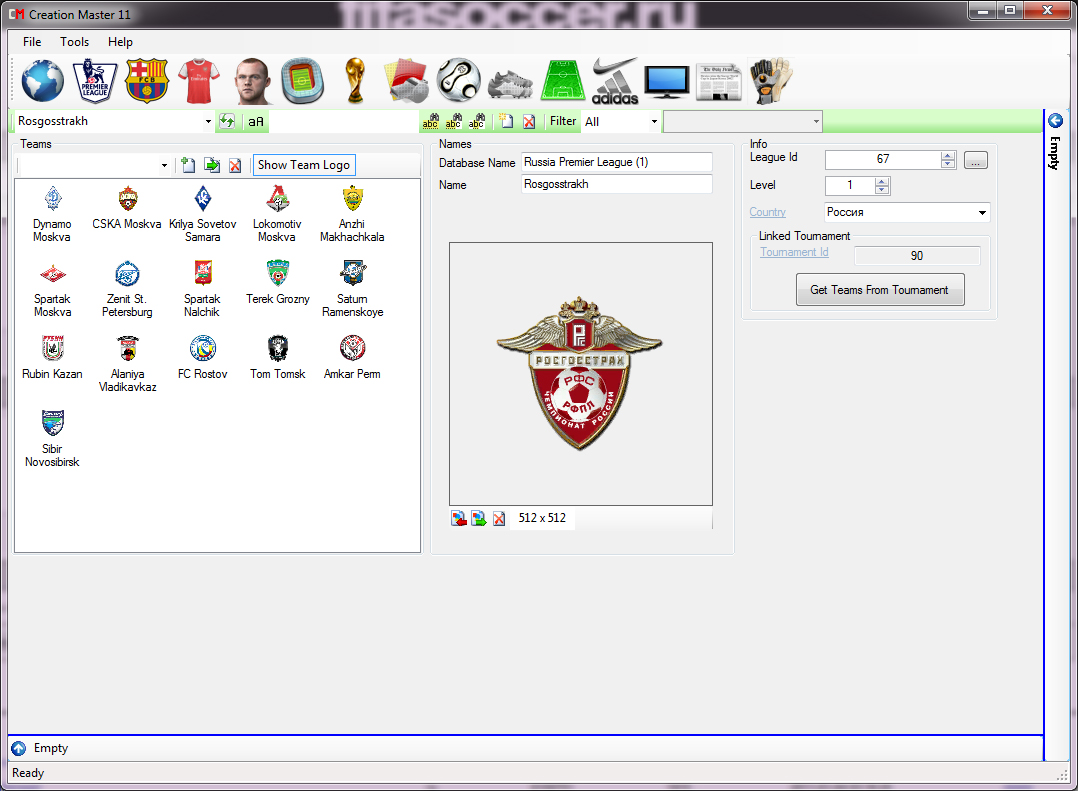This screenshot has width=1078, height=791.
Task: Remove team with red X in Teams panel
Action: [x=235, y=166]
